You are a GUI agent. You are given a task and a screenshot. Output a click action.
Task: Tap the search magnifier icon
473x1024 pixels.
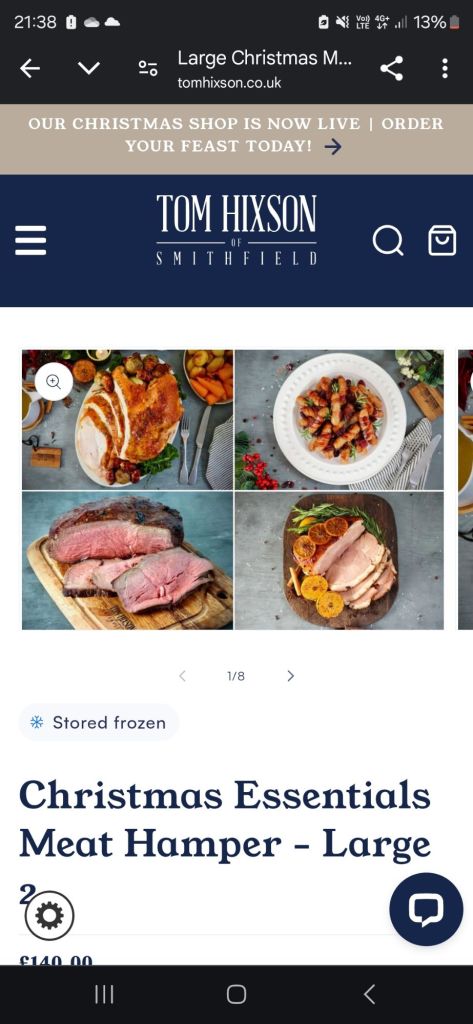388,240
